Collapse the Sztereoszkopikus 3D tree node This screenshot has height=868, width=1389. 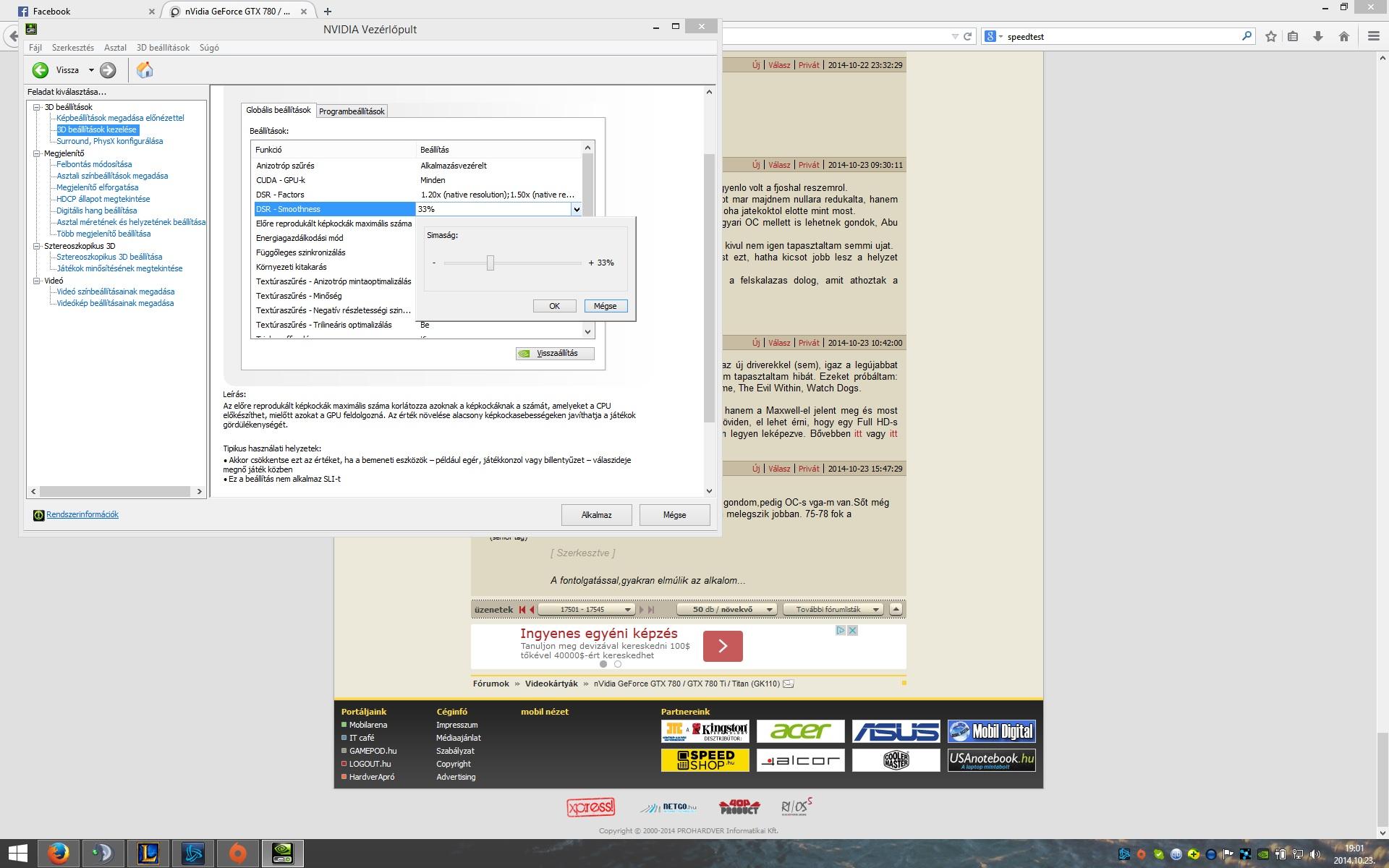pos(37,246)
